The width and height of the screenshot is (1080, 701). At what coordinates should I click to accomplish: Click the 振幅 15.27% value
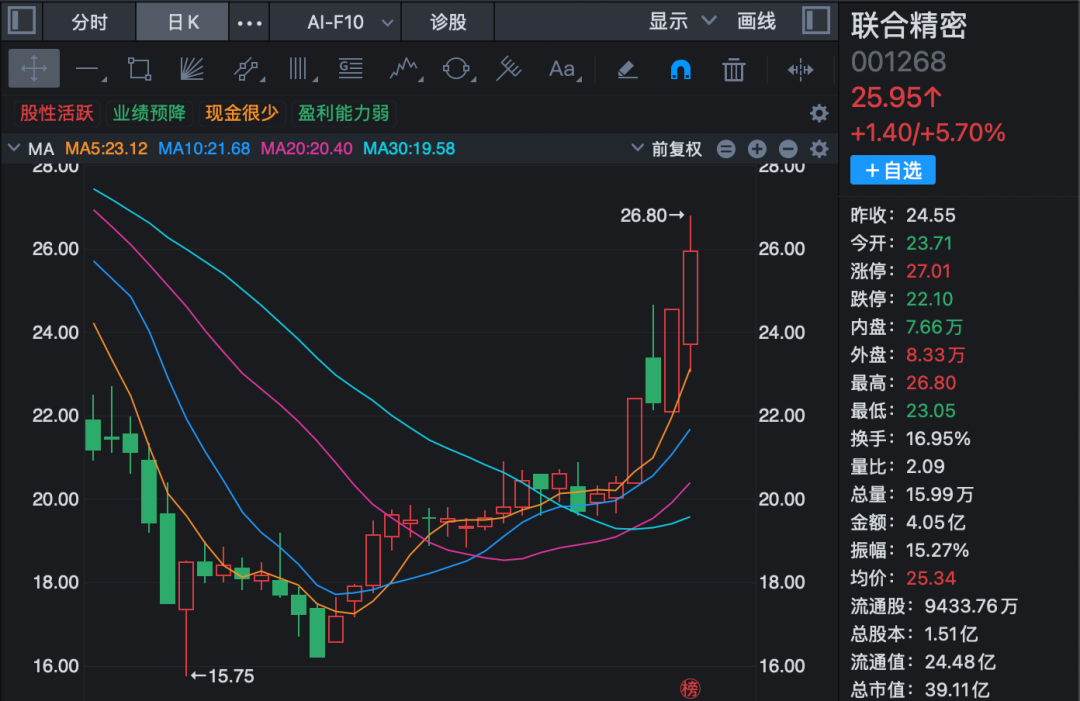click(937, 550)
